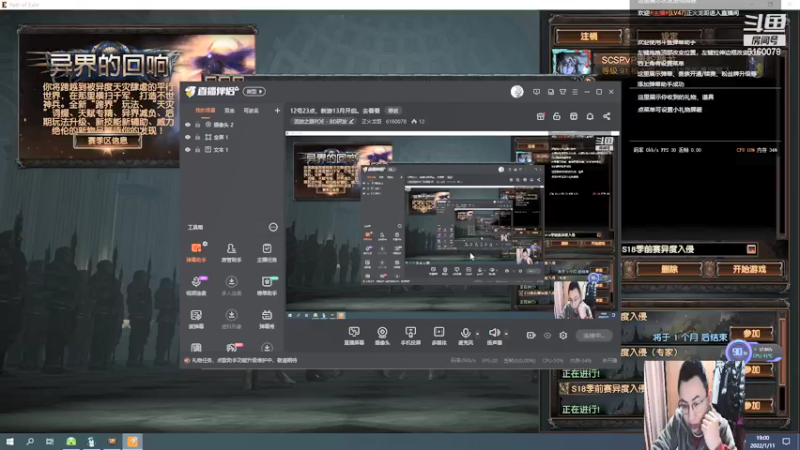The height and width of the screenshot is (450, 800).
Task: Select the 全屏 1 layer row
Action: tap(232, 137)
